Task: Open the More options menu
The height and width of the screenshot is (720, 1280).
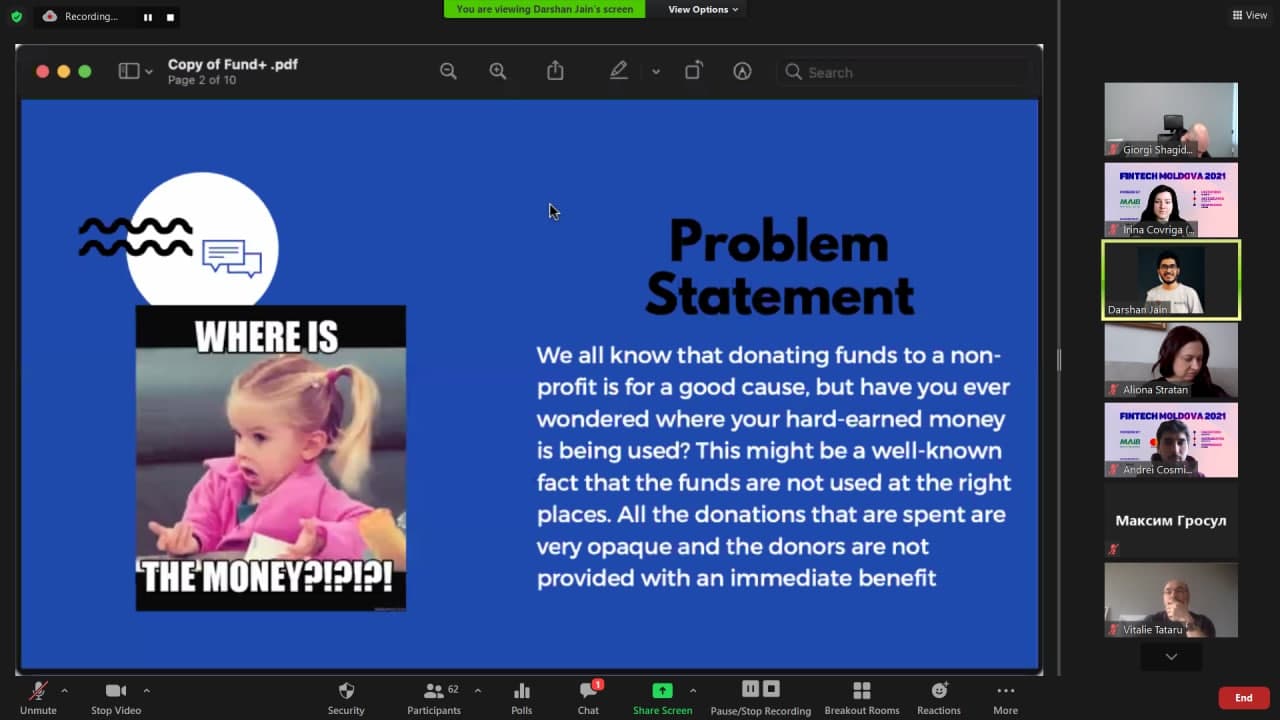Action: pyautogui.click(x=1005, y=697)
